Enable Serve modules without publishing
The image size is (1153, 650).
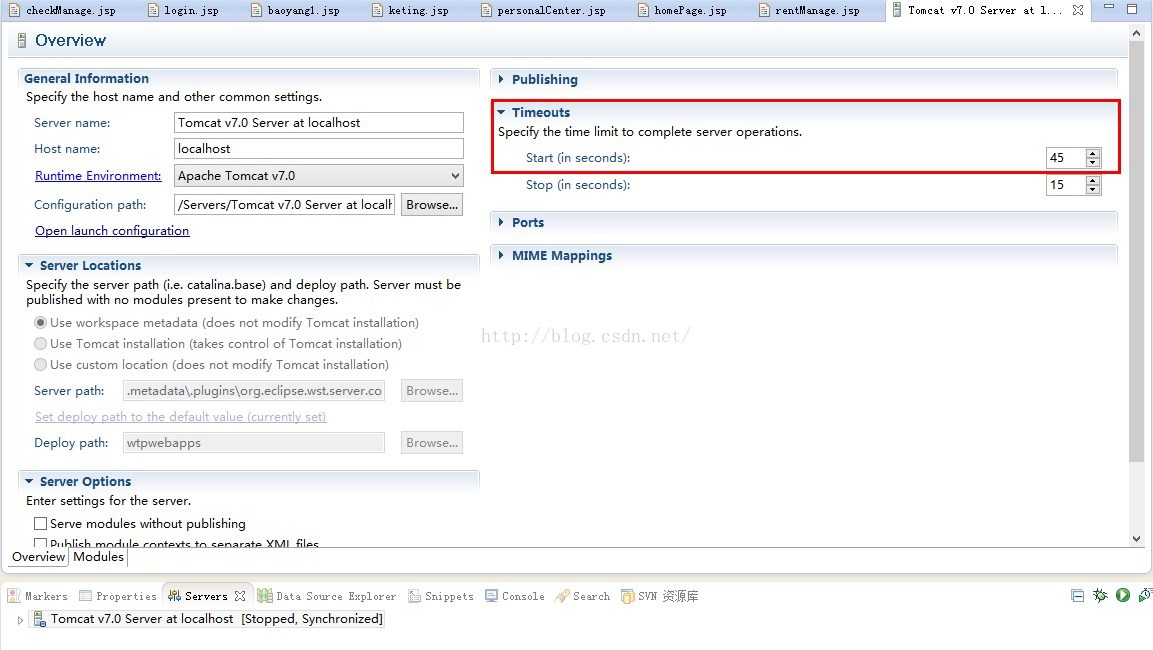[x=40, y=524]
